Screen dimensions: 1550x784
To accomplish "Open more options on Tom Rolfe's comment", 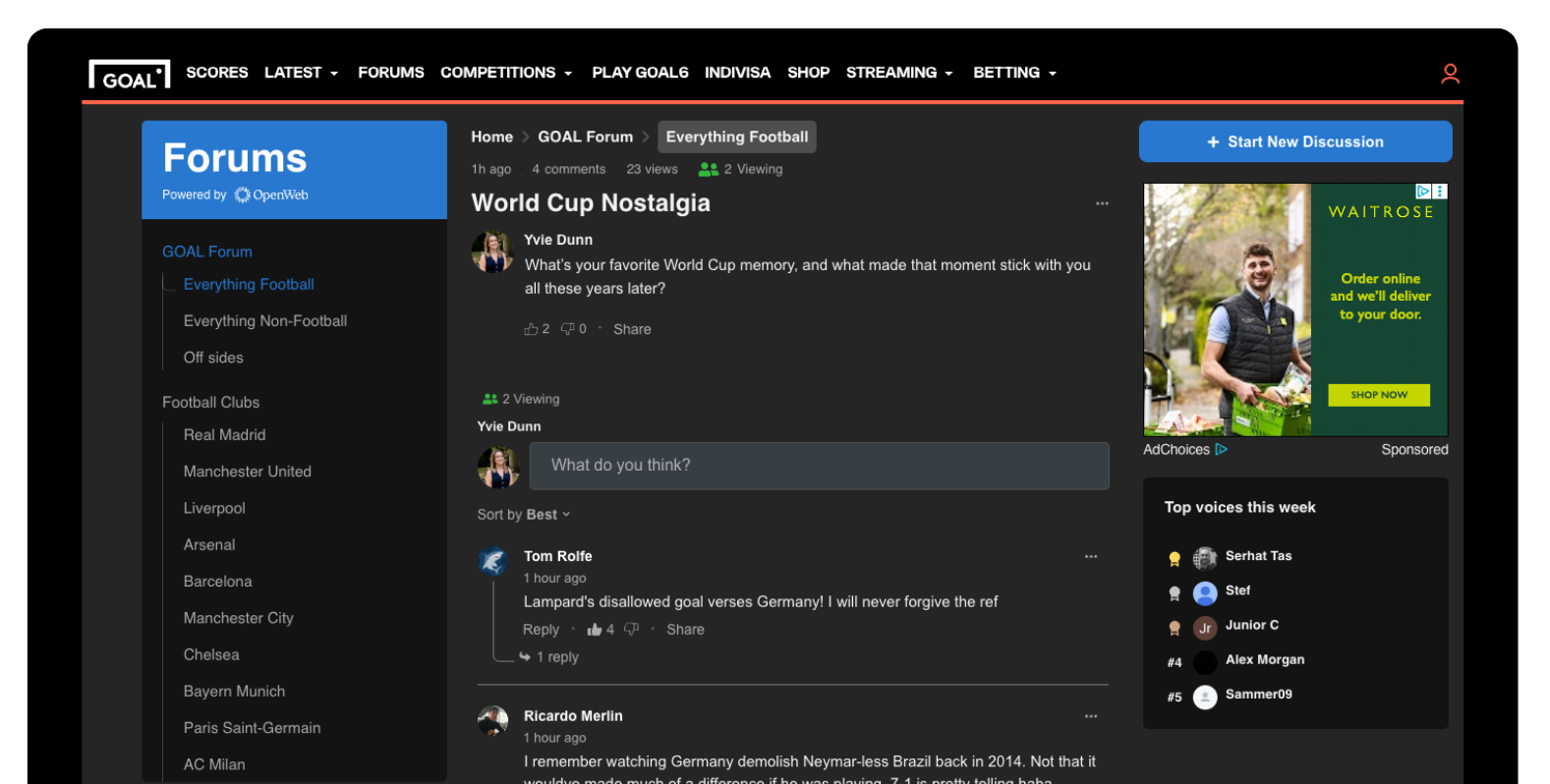I will (x=1090, y=556).
